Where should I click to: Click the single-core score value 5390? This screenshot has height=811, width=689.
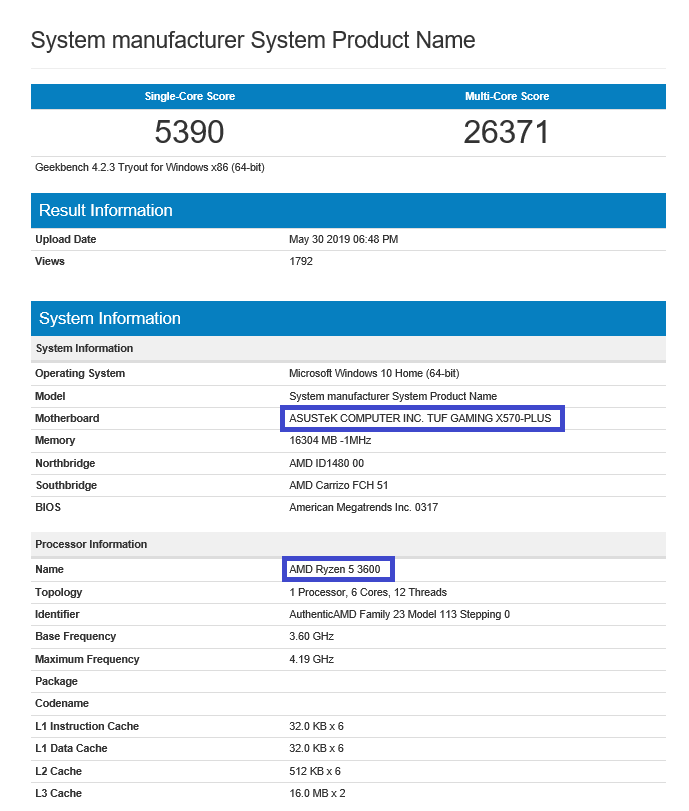[x=189, y=132]
